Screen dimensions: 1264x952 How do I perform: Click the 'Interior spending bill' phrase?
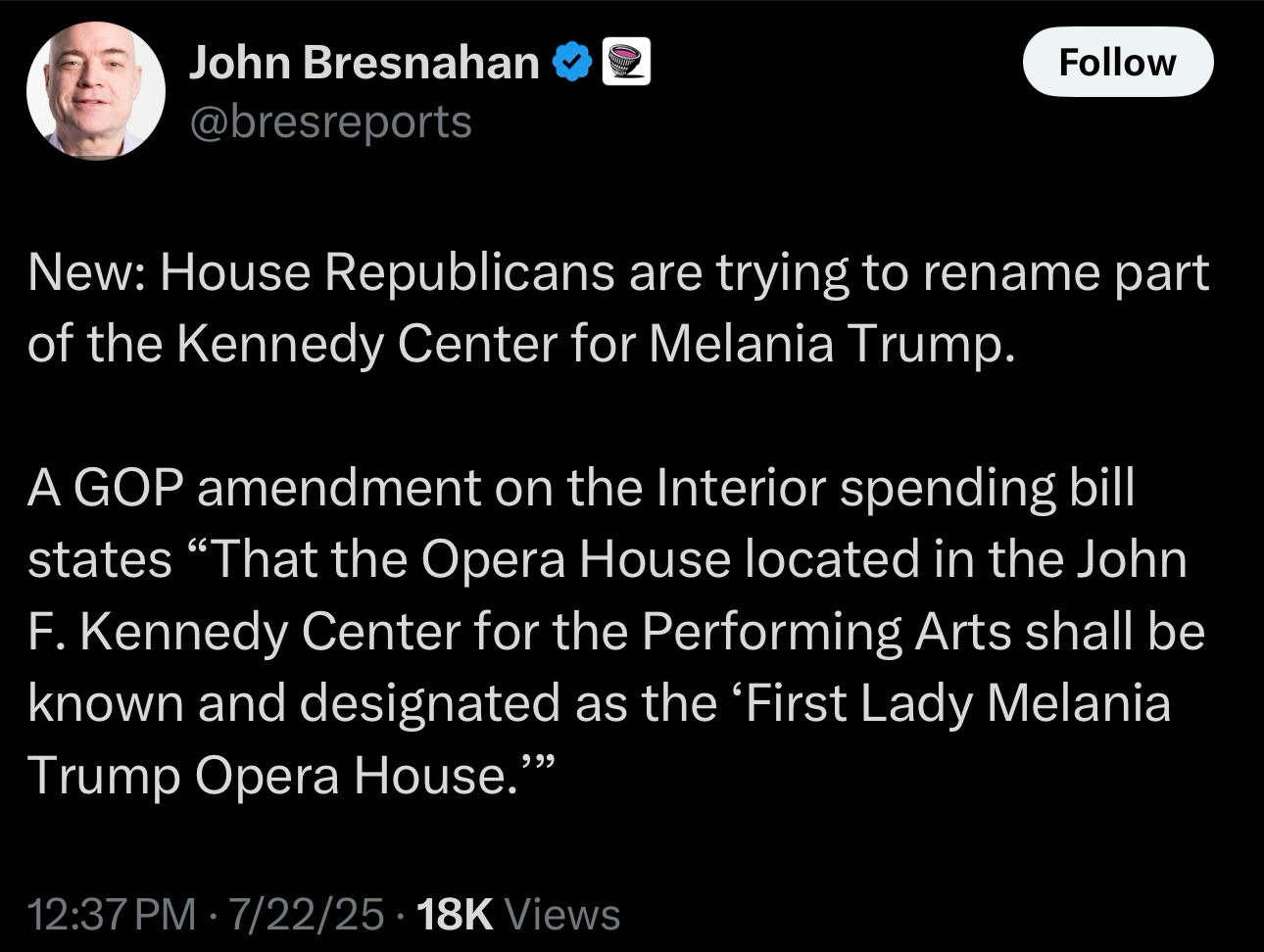coord(896,488)
